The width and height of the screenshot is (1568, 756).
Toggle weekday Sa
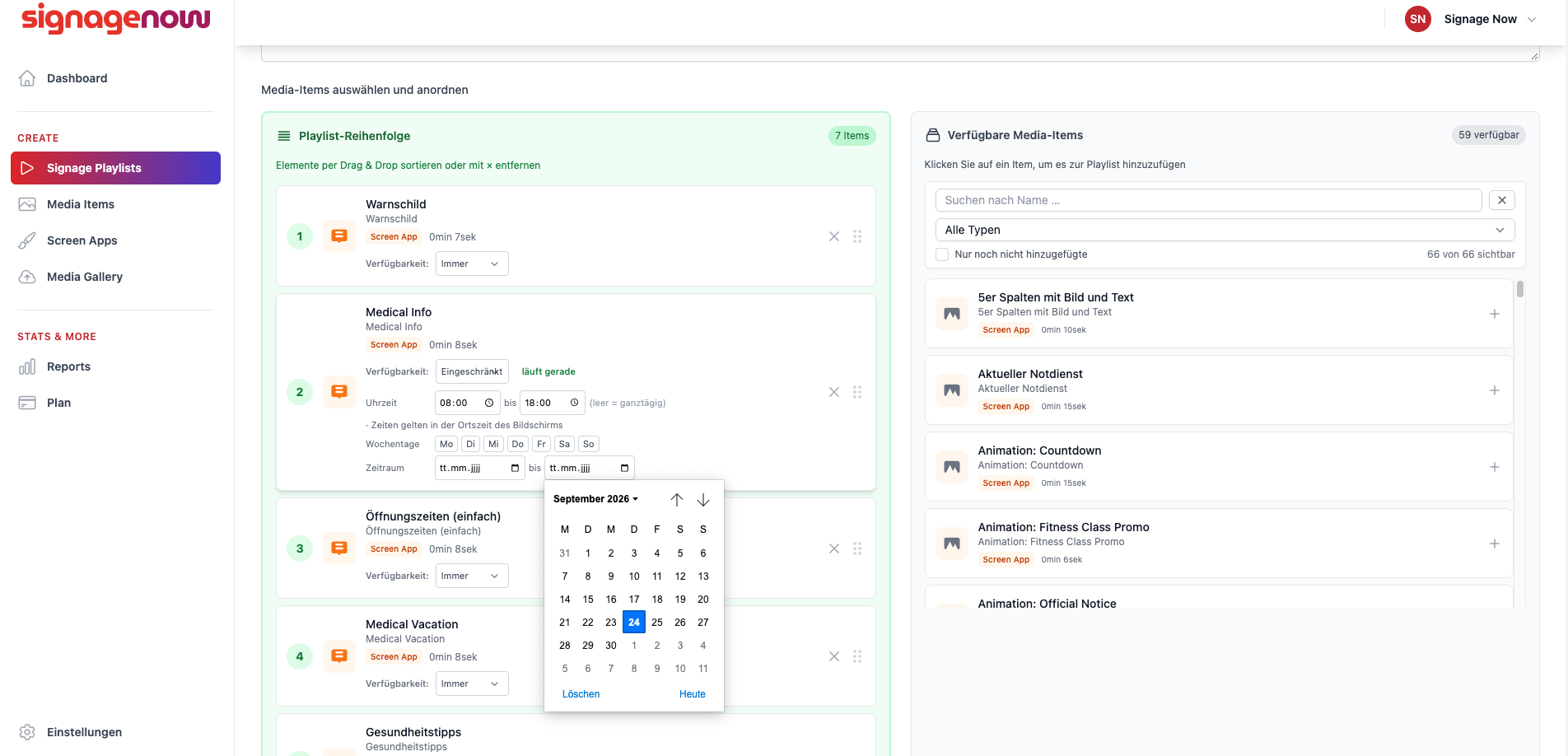pyautogui.click(x=564, y=444)
